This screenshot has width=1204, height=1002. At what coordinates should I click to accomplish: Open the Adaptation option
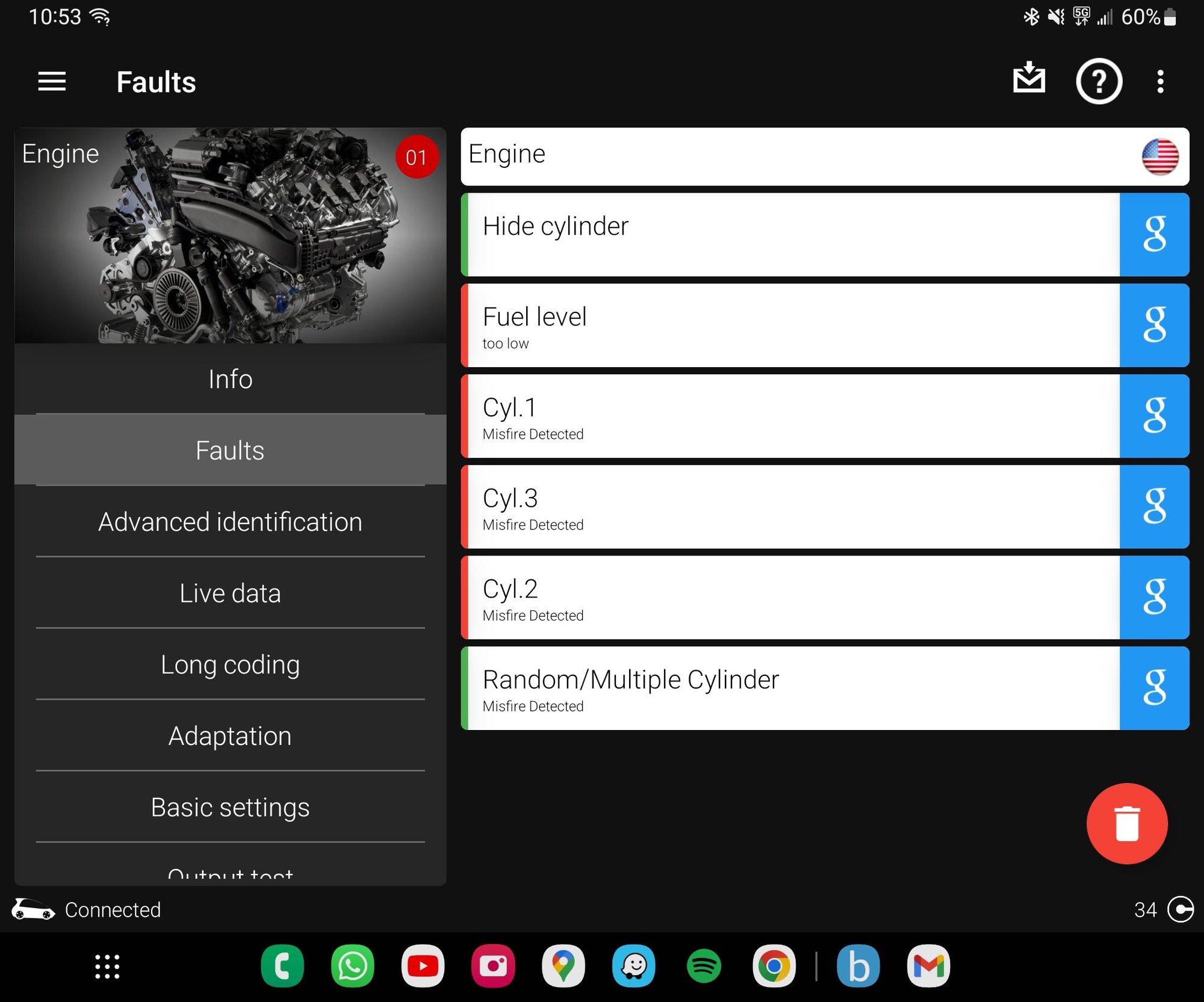(x=230, y=735)
